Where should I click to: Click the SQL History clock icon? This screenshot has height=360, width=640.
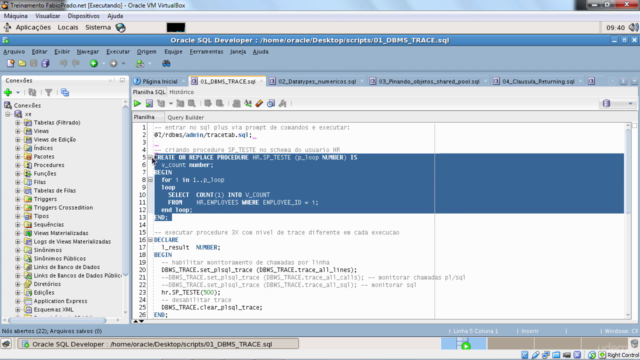click(x=271, y=103)
